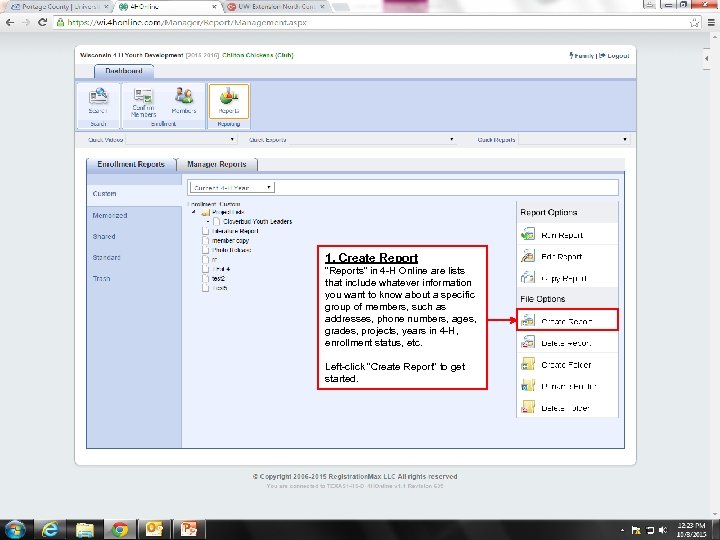Open the Quick Videos dropdown
Screen dimensions: 720x540
[x=181, y=140]
